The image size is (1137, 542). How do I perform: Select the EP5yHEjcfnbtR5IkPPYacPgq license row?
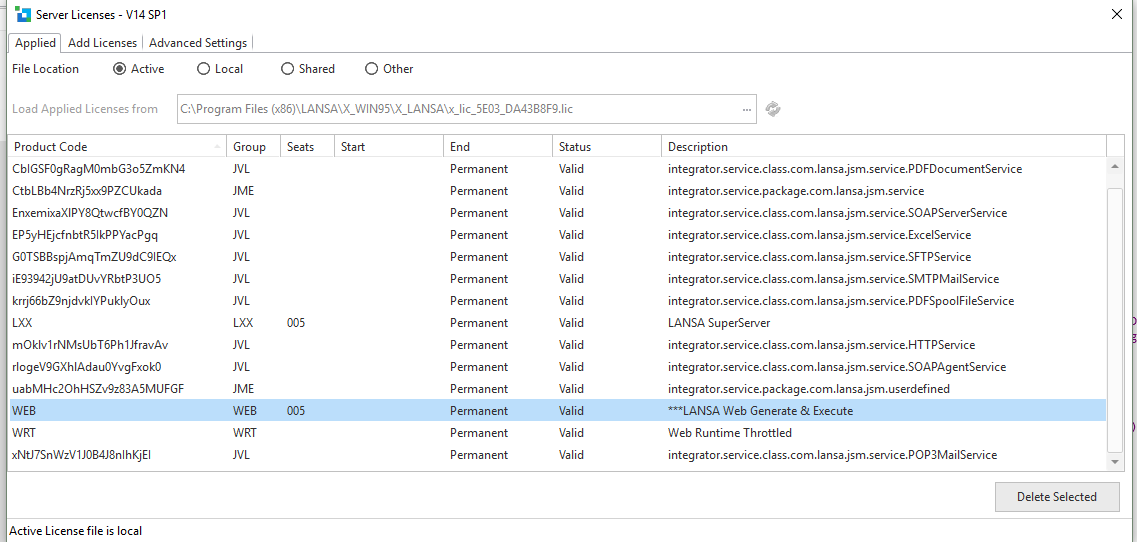tap(557, 235)
